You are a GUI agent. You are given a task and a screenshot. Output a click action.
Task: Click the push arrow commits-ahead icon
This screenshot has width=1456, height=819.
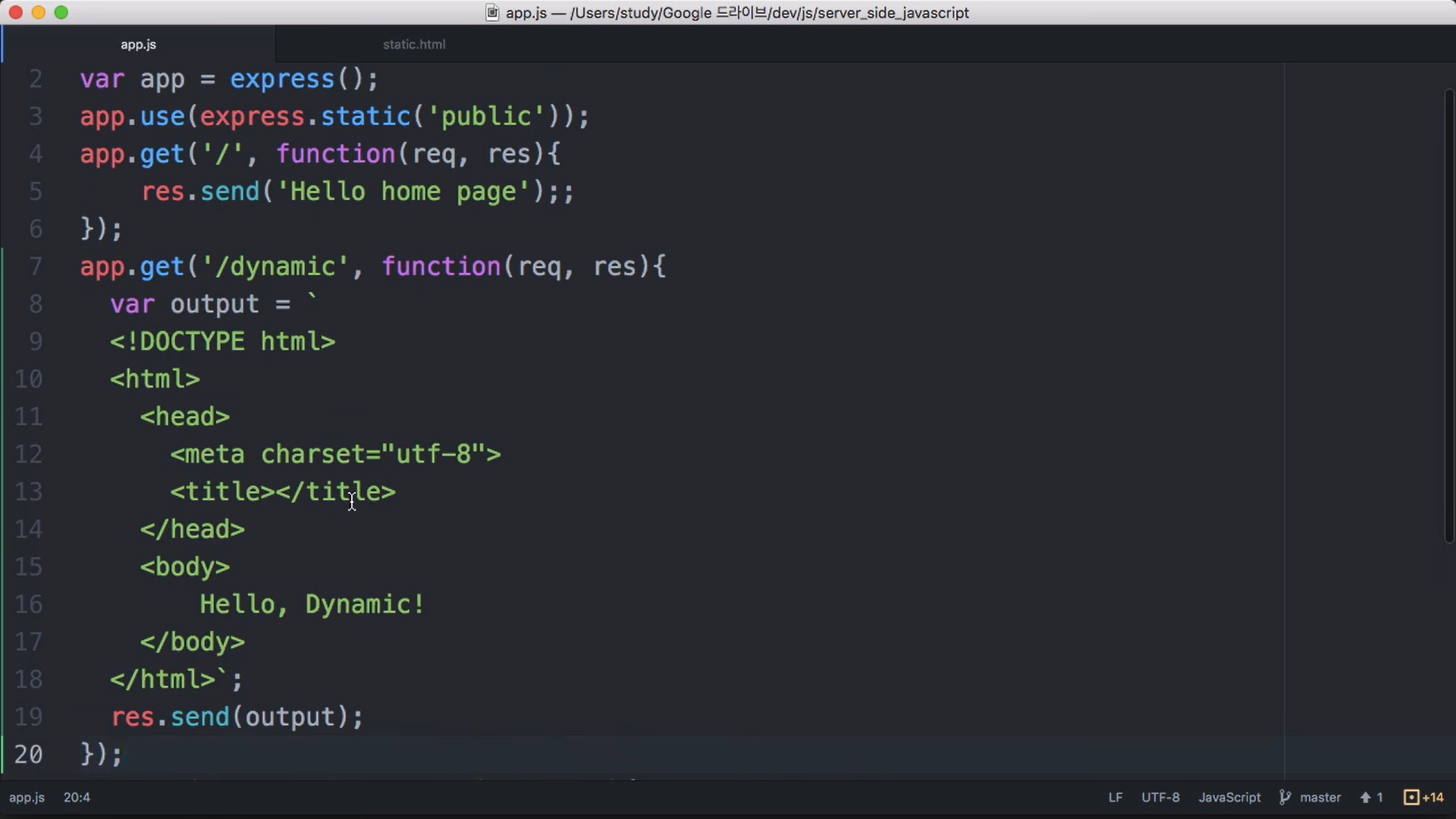[1365, 797]
